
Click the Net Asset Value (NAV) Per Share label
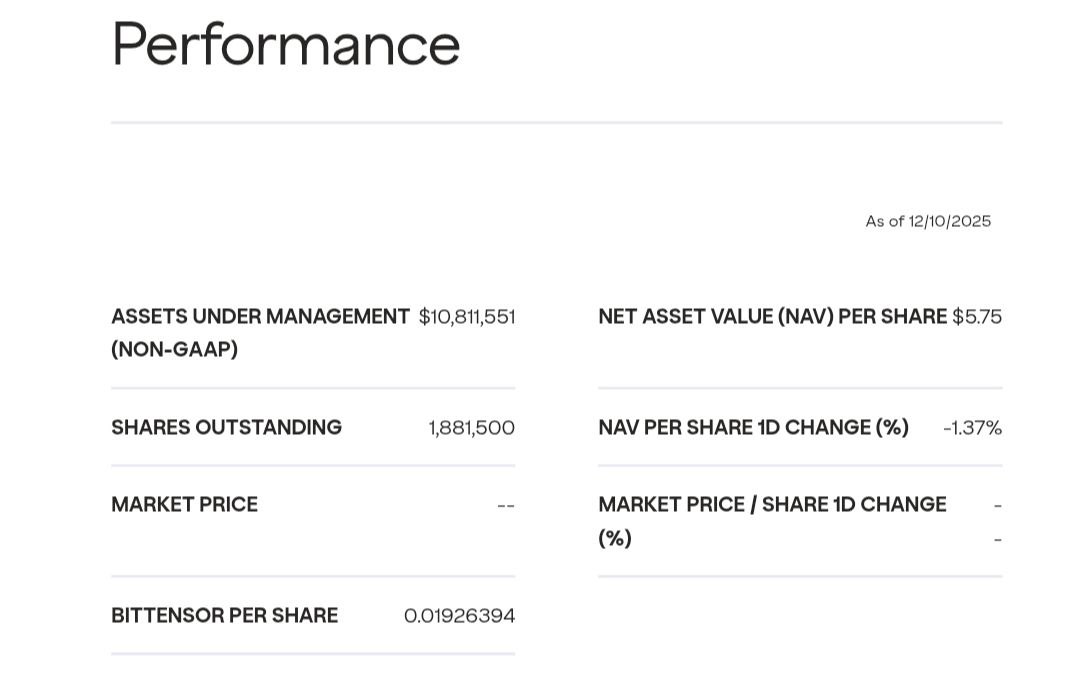[x=772, y=317]
